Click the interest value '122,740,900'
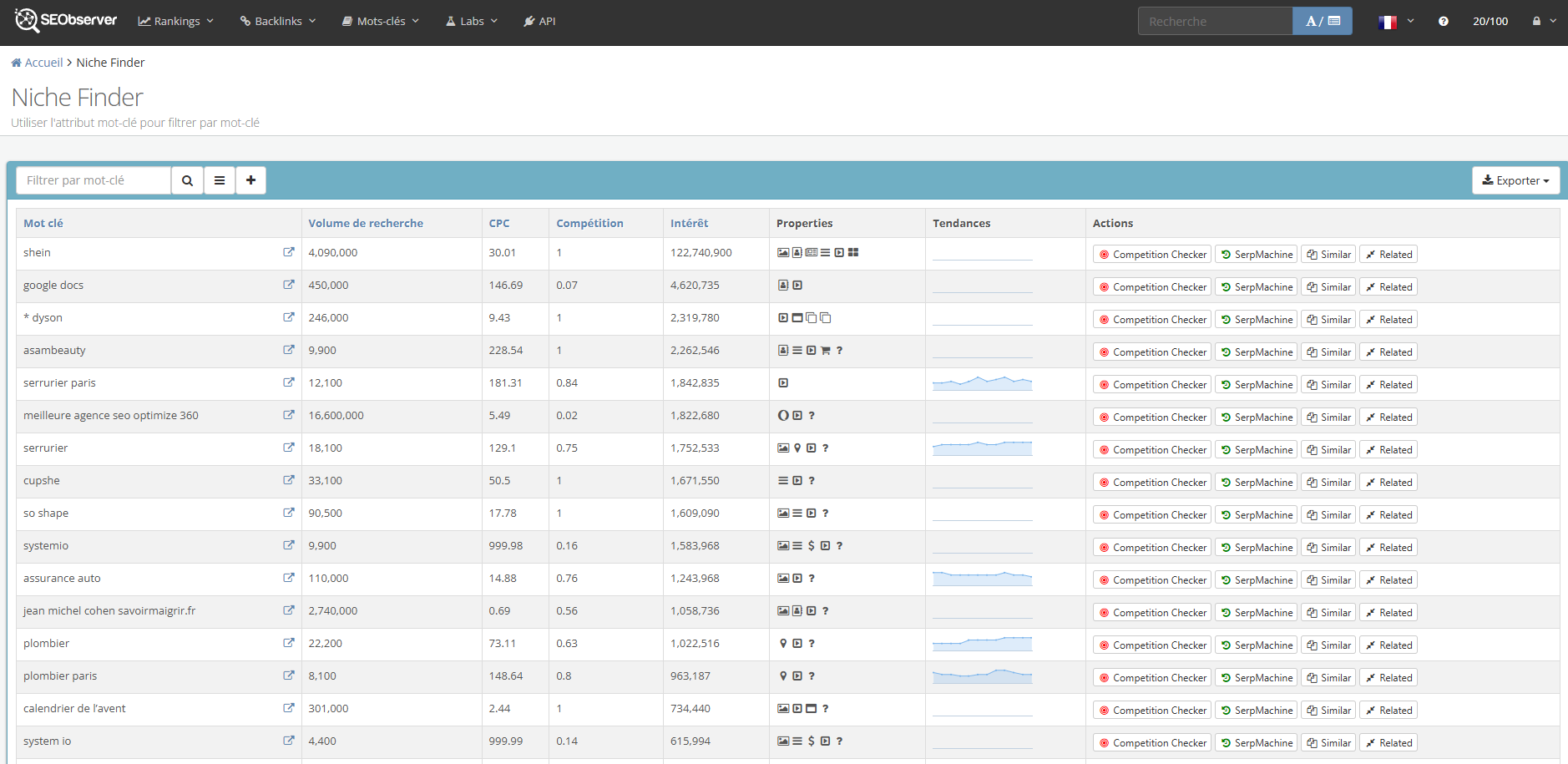 pyautogui.click(x=701, y=253)
